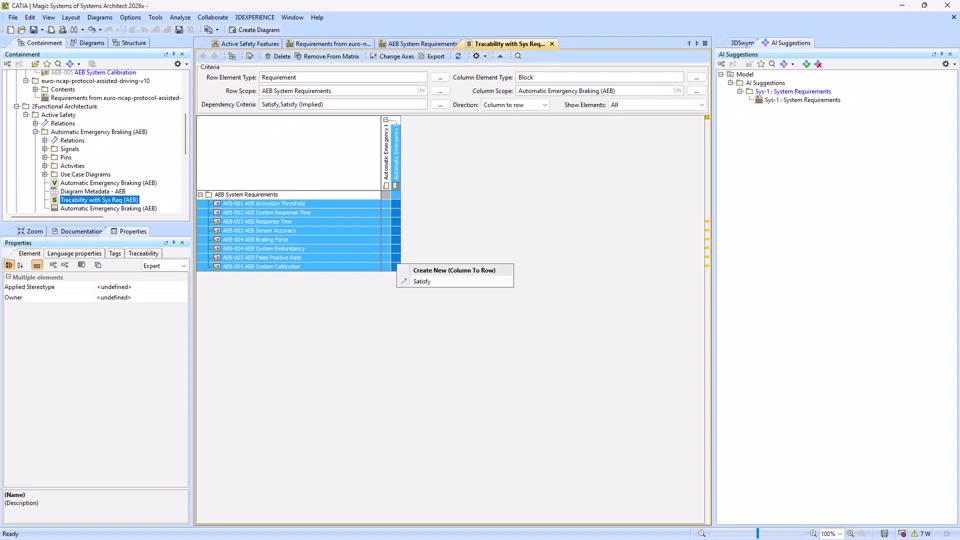Viewport: 960px width, 540px height.
Task: Click the Dependency Criteria browse button
Action: click(440, 105)
